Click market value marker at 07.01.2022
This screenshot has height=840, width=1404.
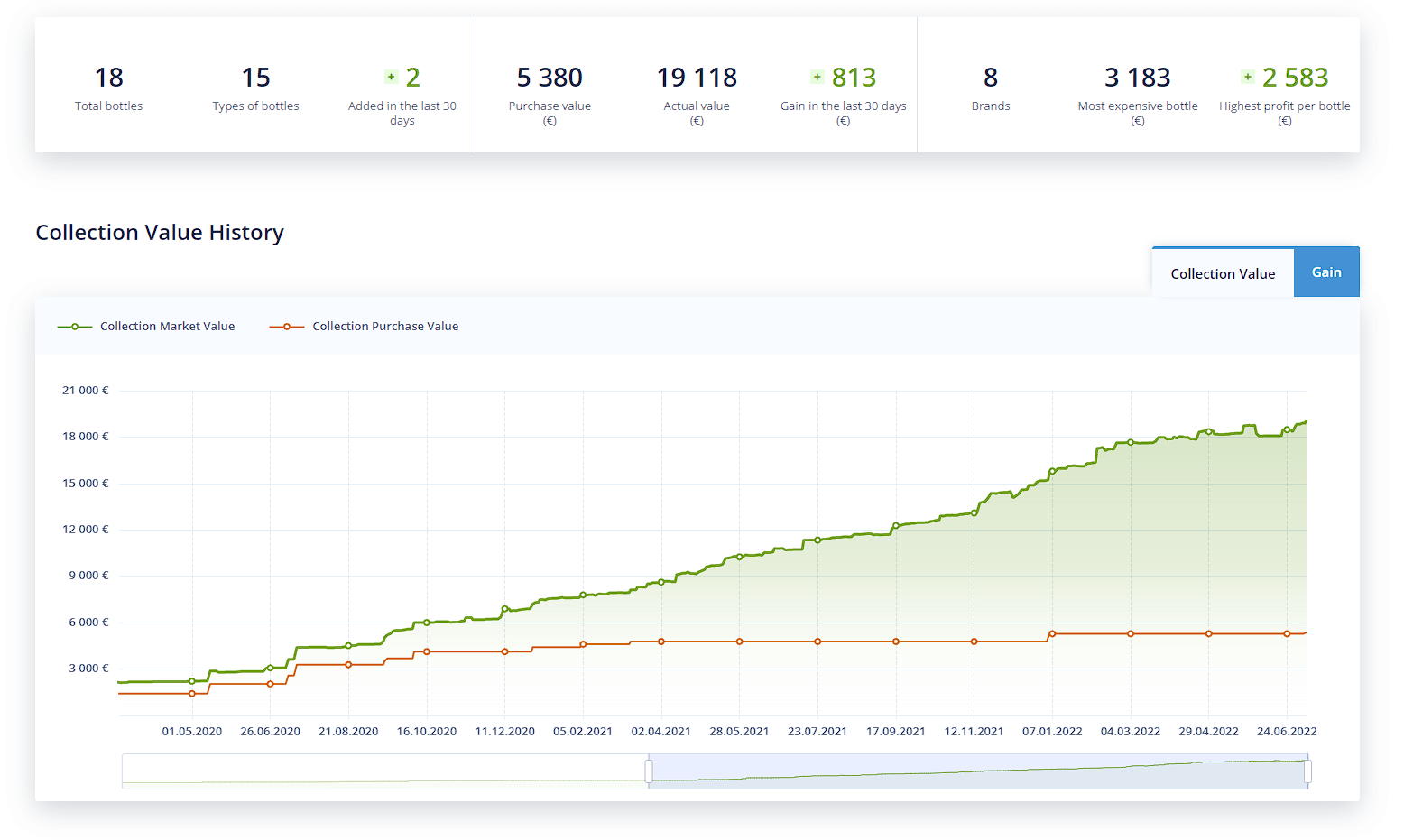1052,471
